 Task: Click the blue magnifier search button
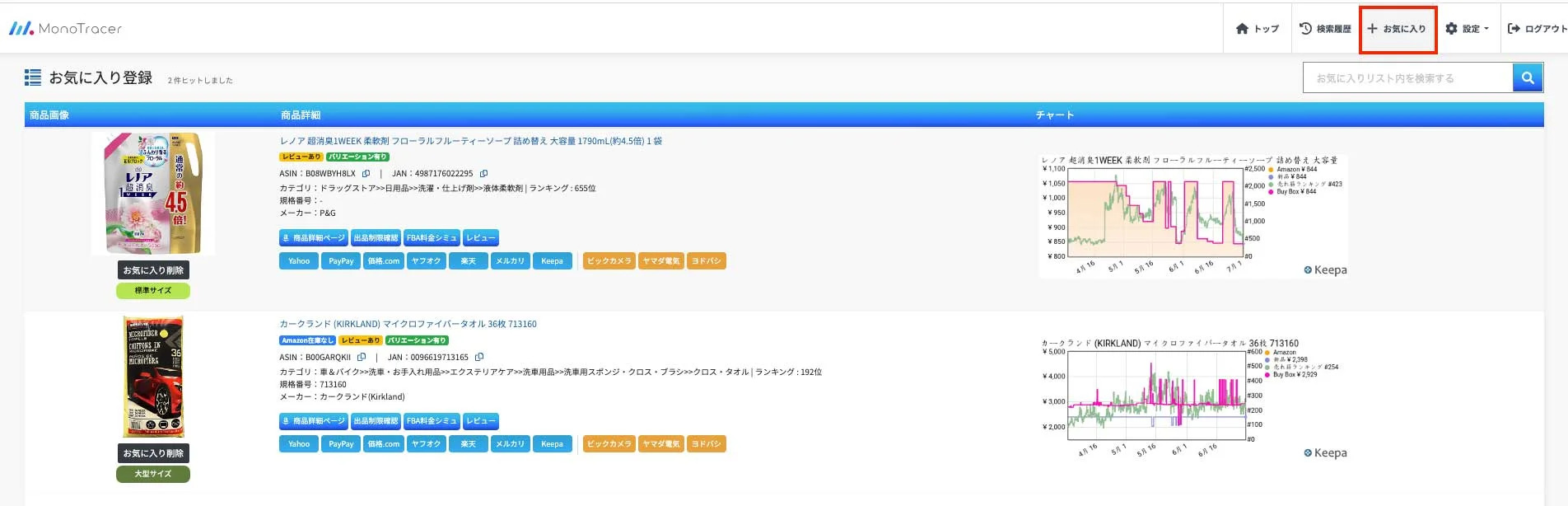[1528, 78]
